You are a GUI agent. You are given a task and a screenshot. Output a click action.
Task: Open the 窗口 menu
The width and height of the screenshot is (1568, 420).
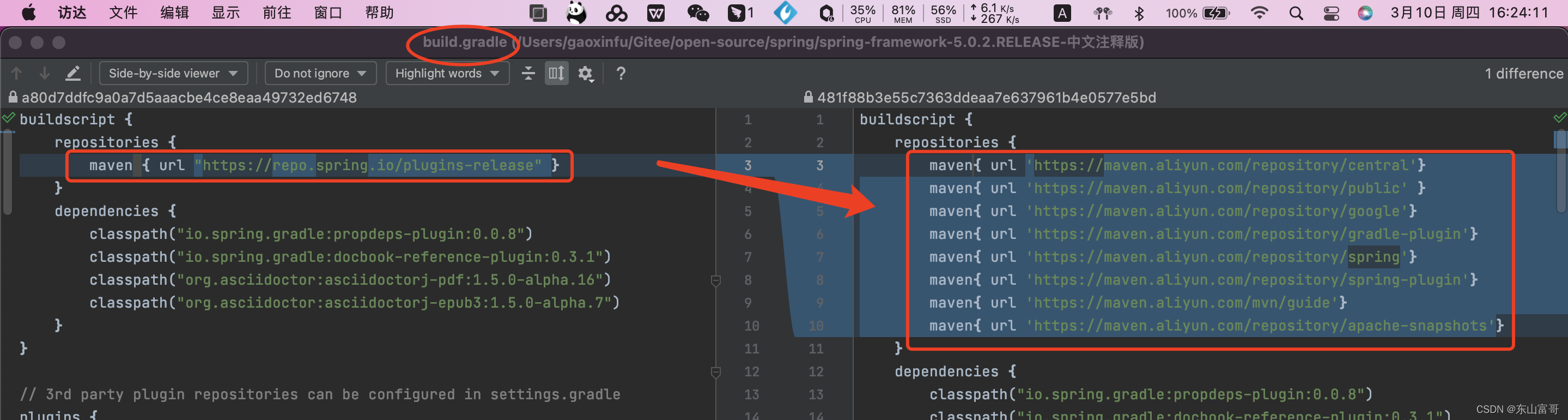pos(327,12)
